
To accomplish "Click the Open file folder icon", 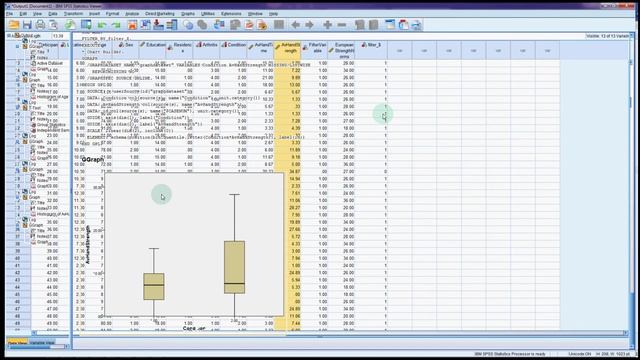I will (14, 25).
